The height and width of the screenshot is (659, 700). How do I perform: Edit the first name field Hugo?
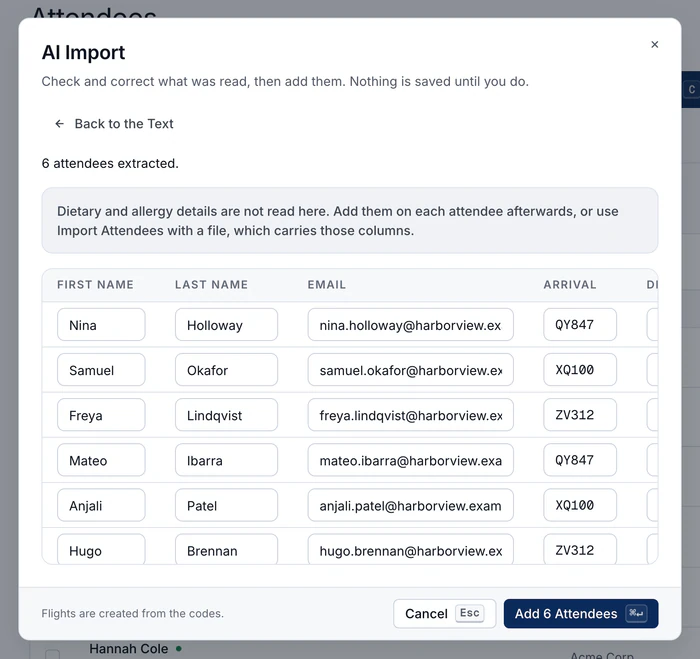click(101, 549)
